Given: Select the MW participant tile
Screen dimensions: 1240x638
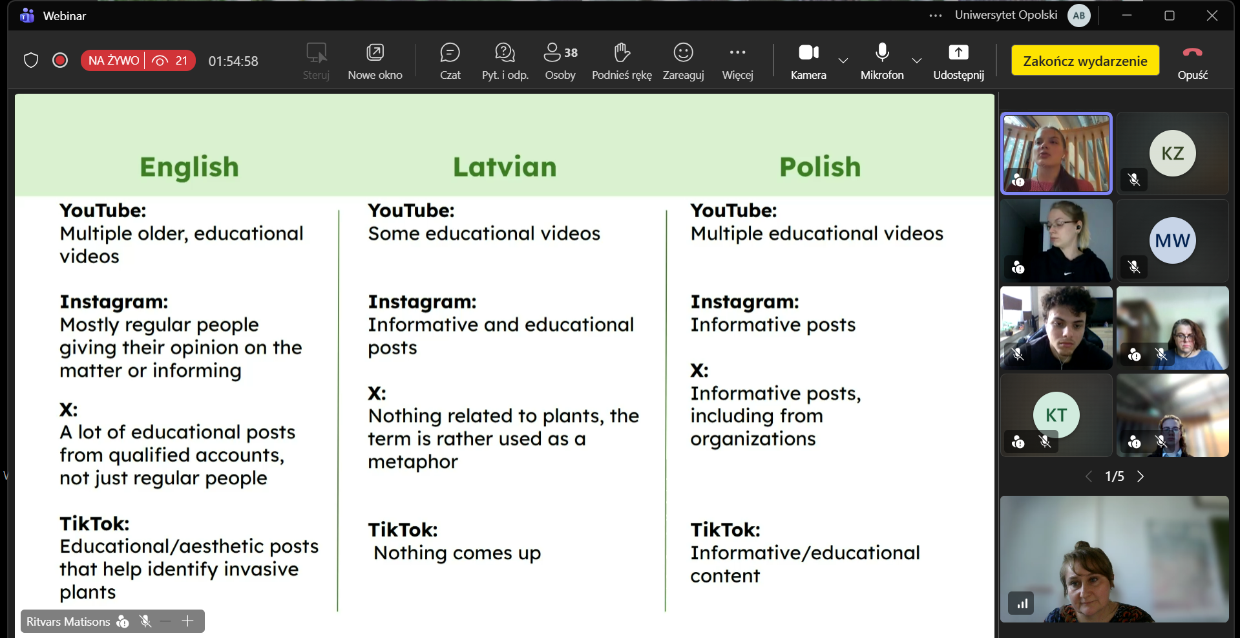Looking at the screenshot, I should pyautogui.click(x=1173, y=240).
